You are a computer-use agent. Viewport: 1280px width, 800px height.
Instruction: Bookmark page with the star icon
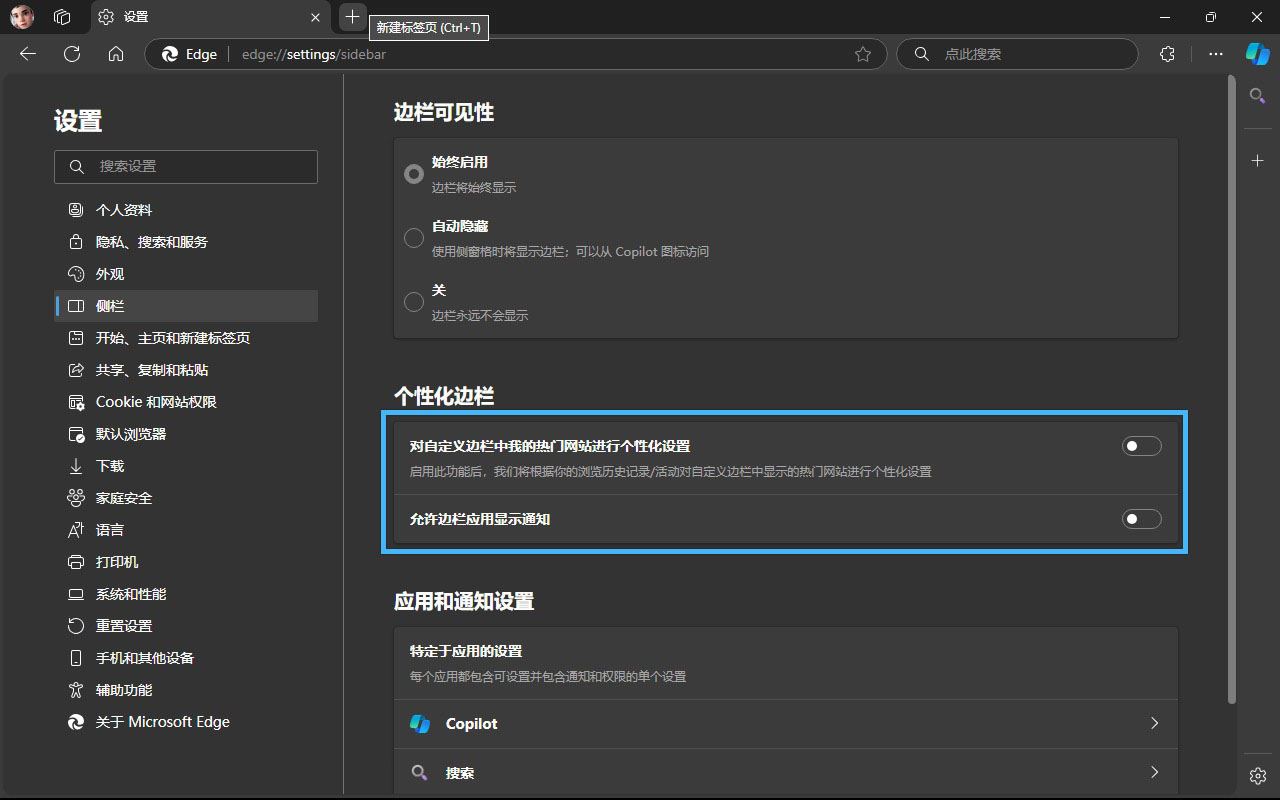tap(863, 54)
